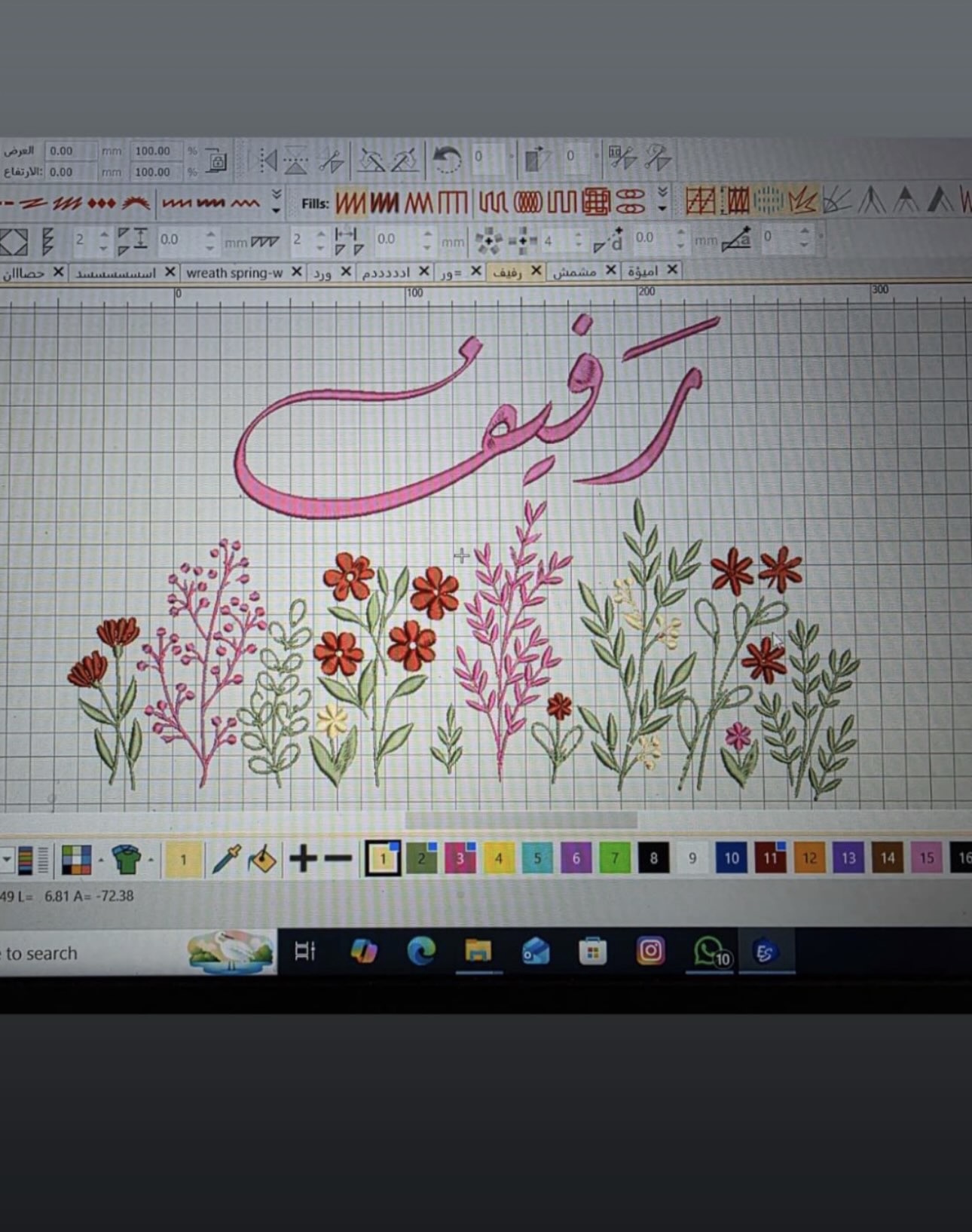
Task: Click the width value field labeled العرض
Action: click(71, 151)
